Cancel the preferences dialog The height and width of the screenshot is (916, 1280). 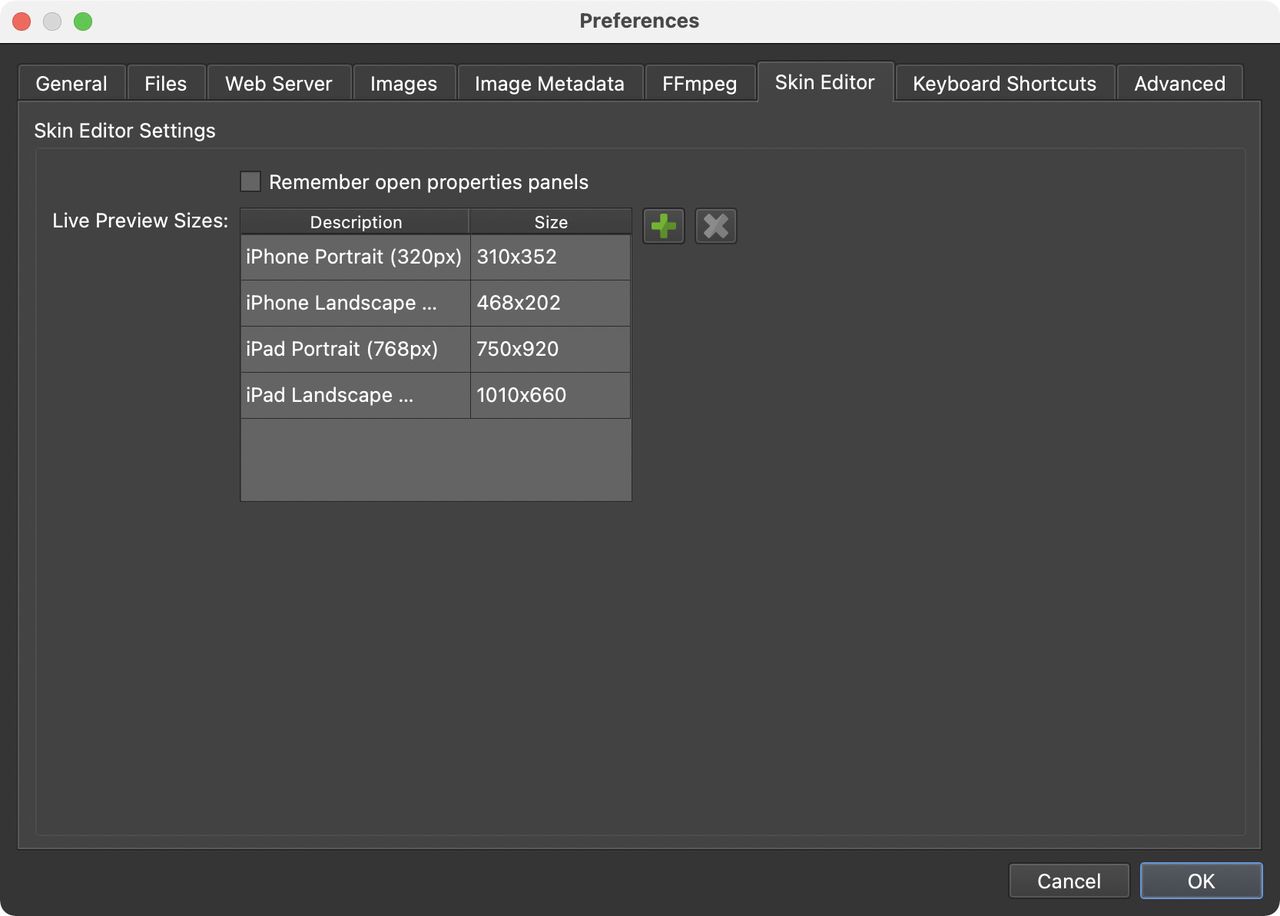coord(1069,881)
